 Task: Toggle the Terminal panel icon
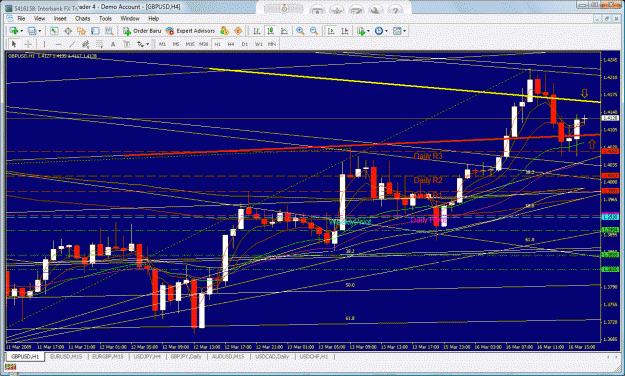95,31
